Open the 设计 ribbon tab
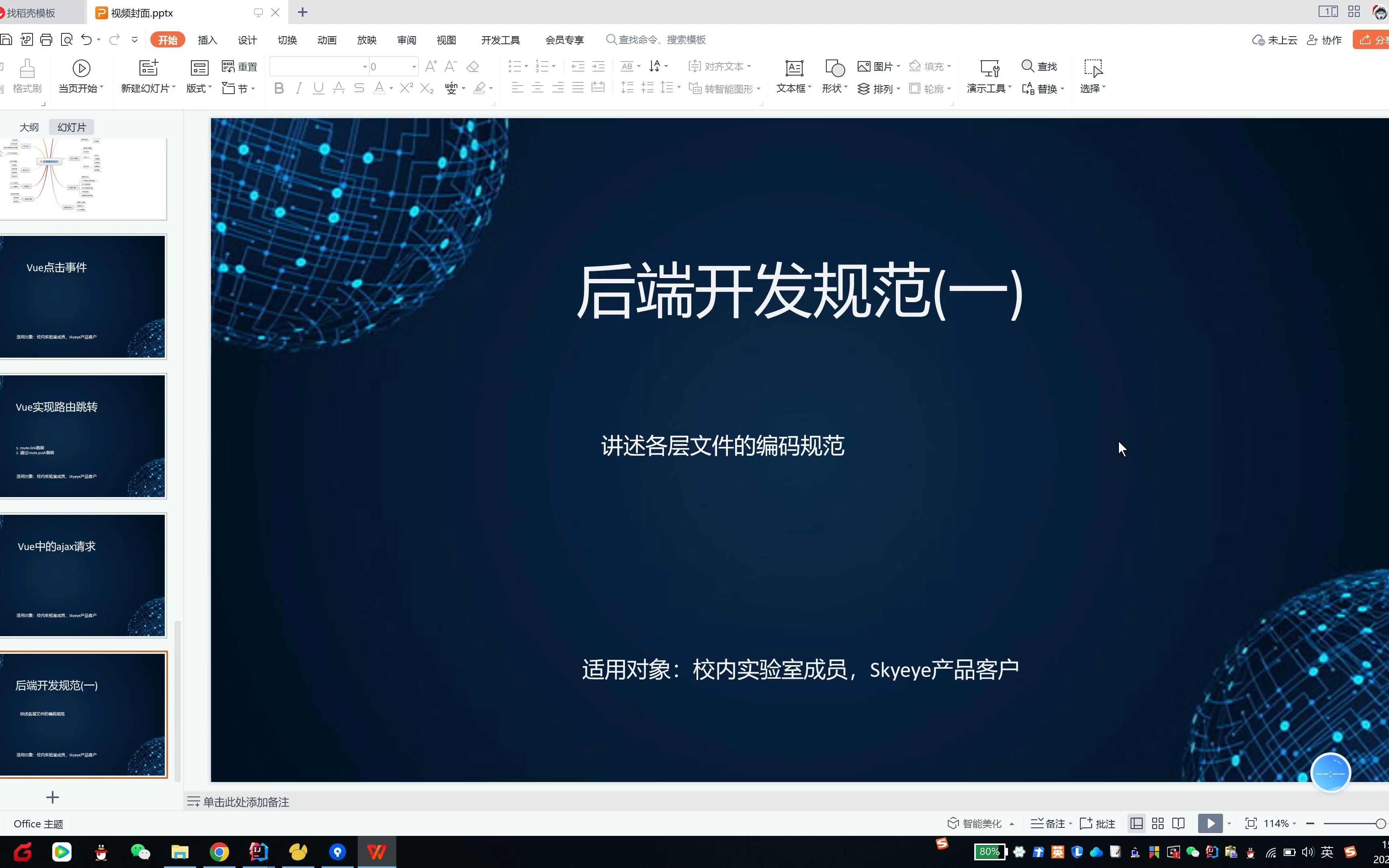The height and width of the screenshot is (868, 1389). pyautogui.click(x=248, y=40)
